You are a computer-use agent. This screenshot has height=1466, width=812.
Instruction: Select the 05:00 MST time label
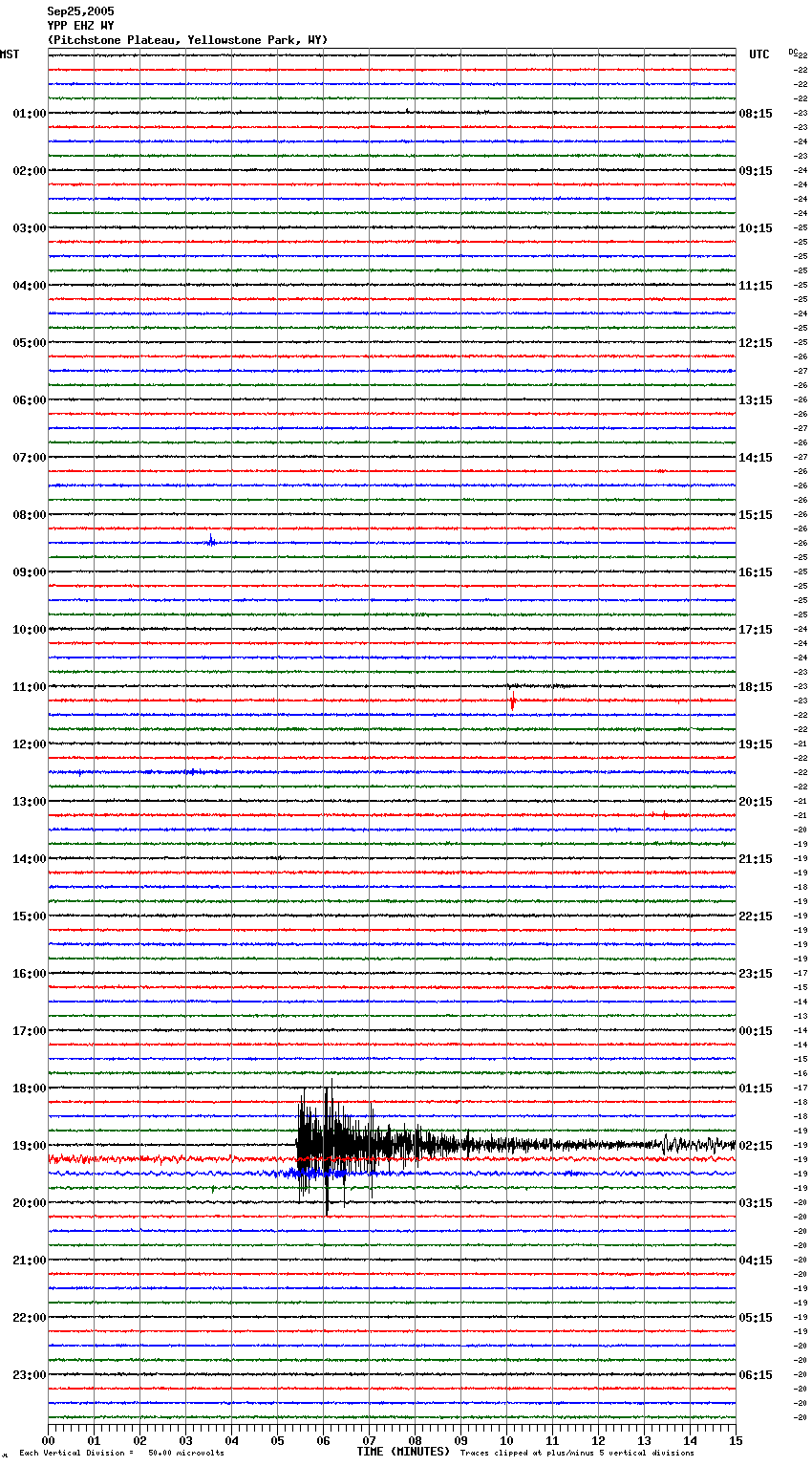click(x=30, y=343)
